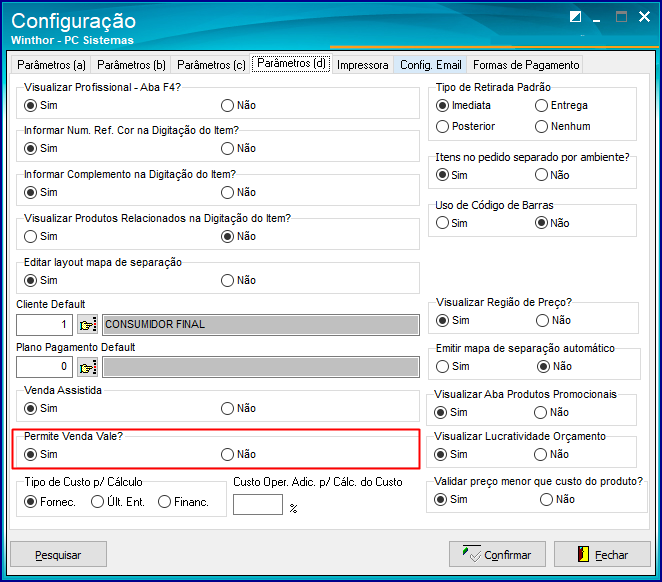Select Não for Visualizar Aba Produtos Promocionais
Screen dimensions: 662x582
(551, 413)
